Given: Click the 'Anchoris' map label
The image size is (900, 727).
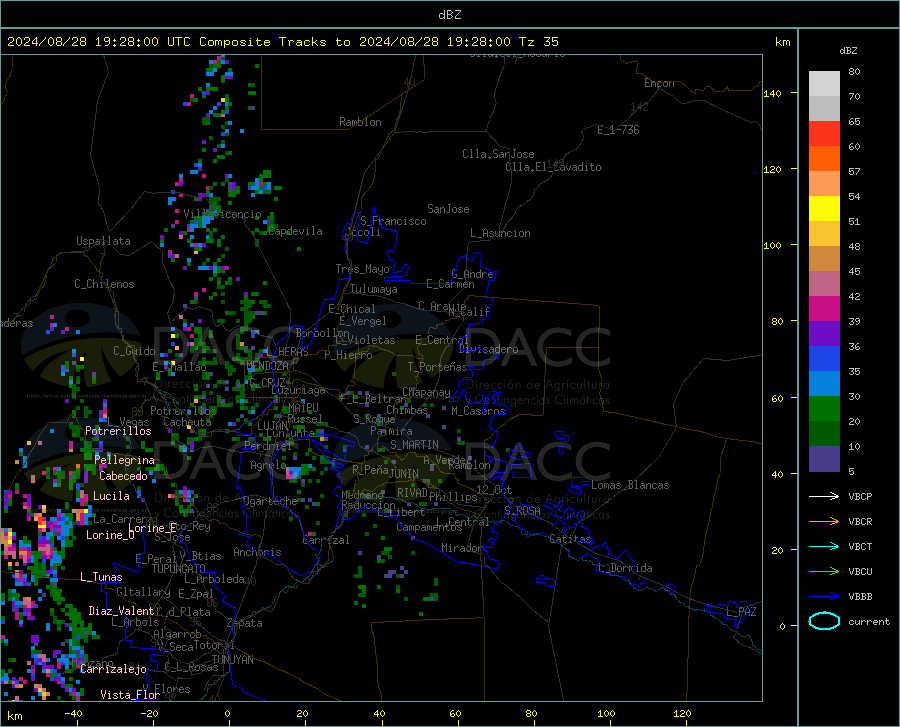Looking at the screenshot, I should click(x=257, y=552).
